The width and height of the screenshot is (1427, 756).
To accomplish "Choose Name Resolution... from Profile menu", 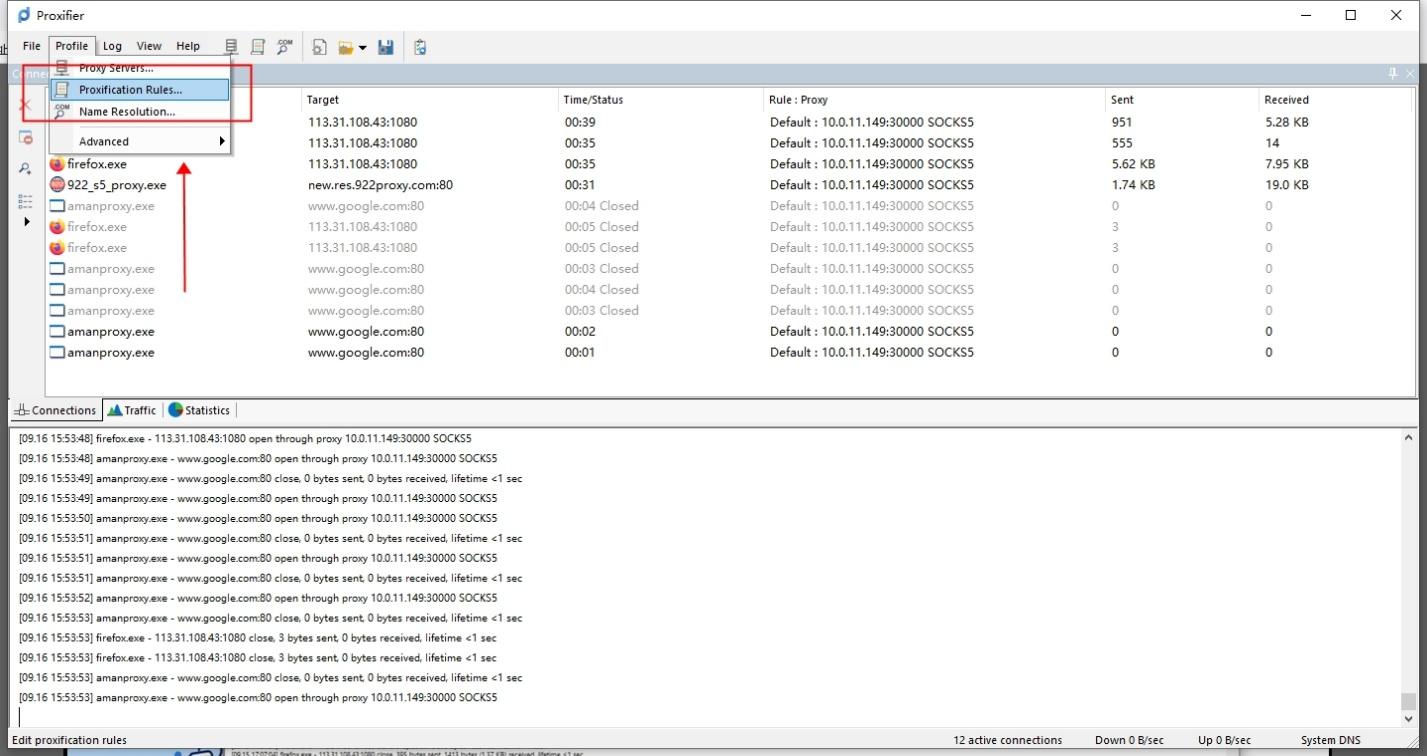I will pyautogui.click(x=127, y=112).
